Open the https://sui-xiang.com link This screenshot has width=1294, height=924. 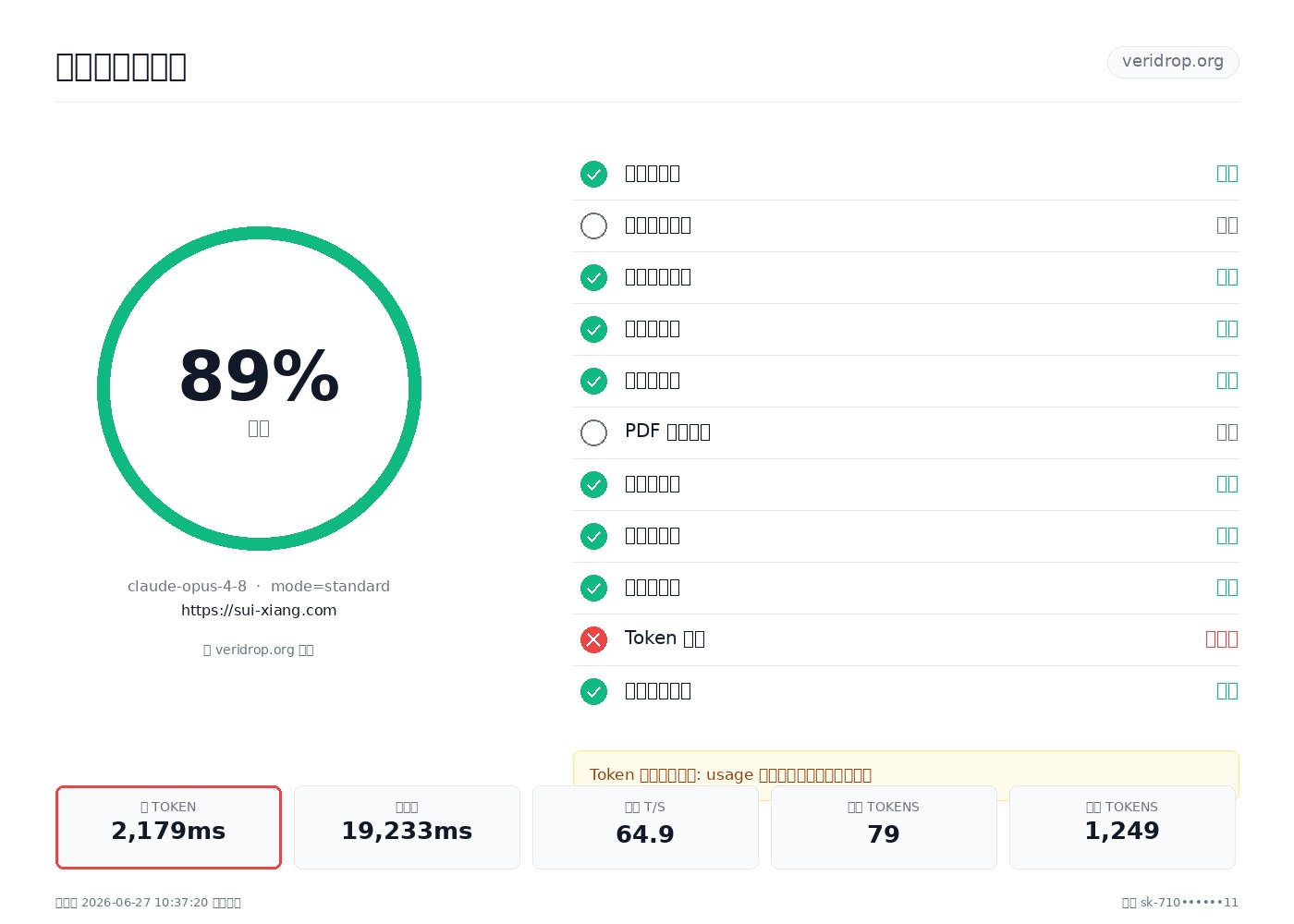click(259, 611)
